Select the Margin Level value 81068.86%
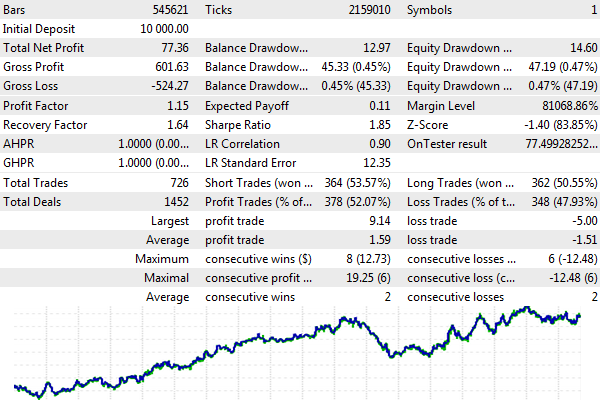 pos(570,106)
